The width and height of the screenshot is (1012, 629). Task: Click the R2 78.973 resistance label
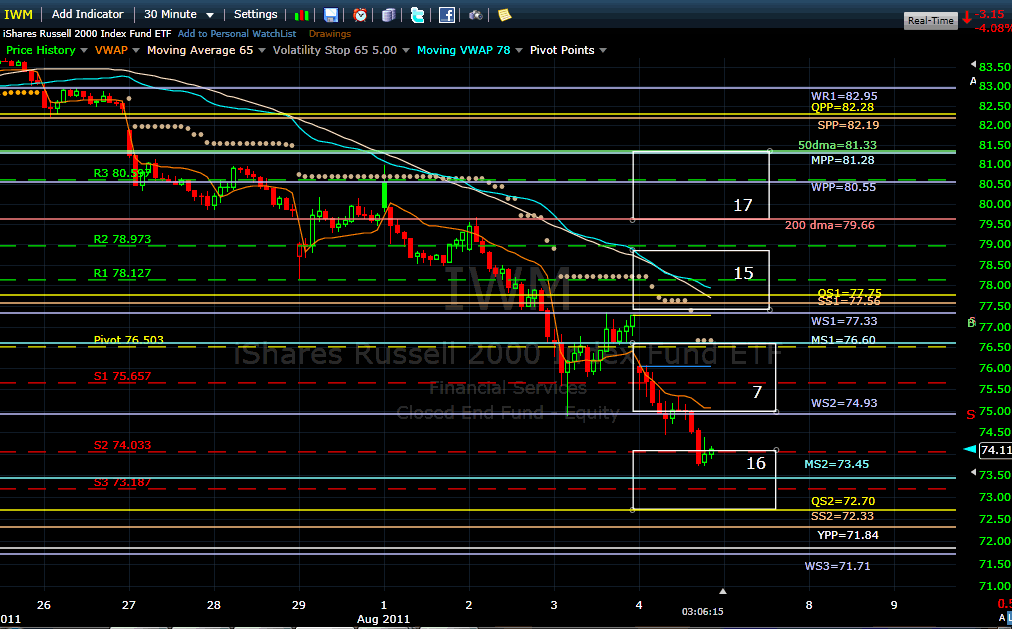tap(122, 239)
